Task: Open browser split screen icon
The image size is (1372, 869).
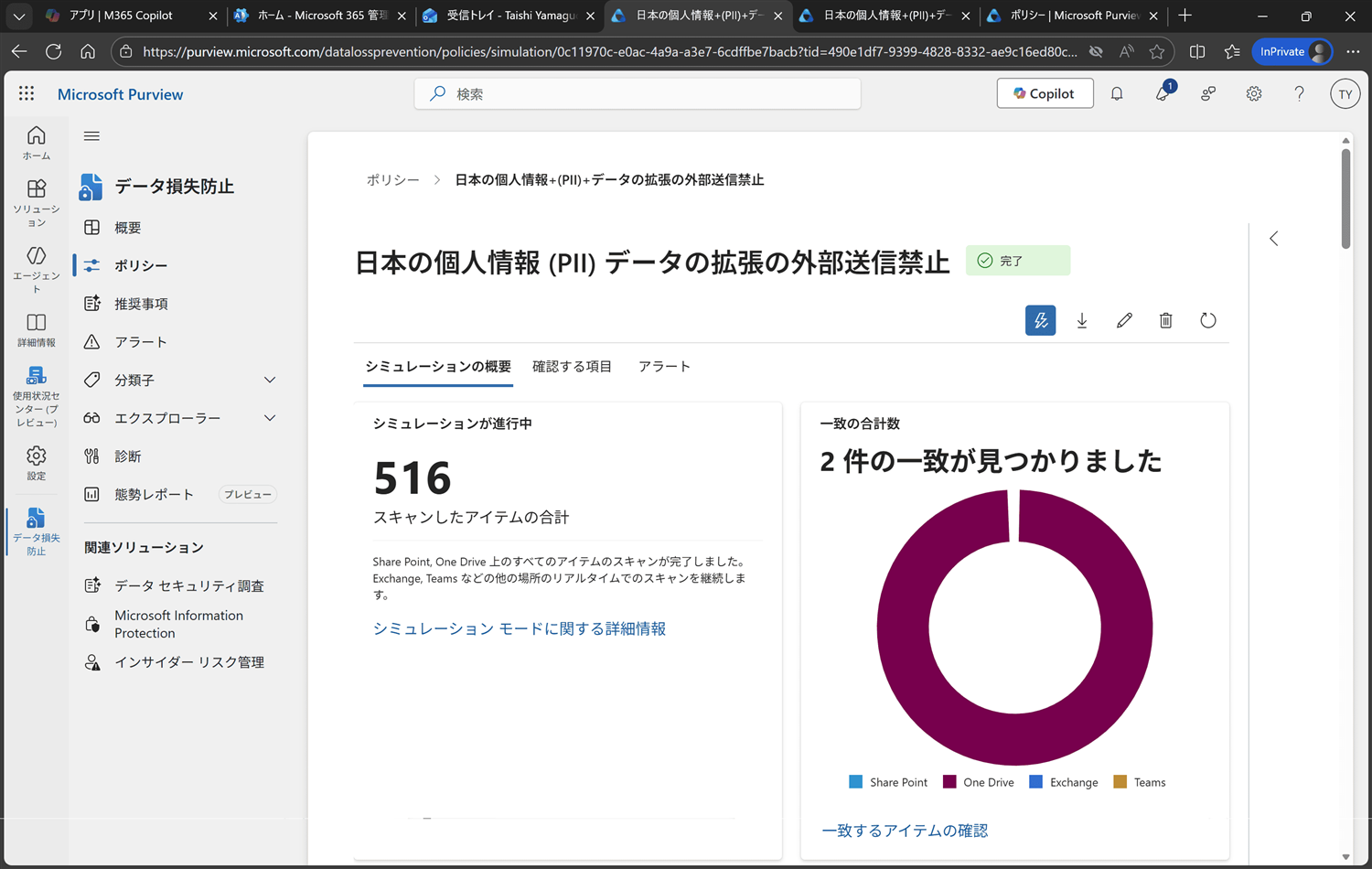Action: click(x=1197, y=51)
